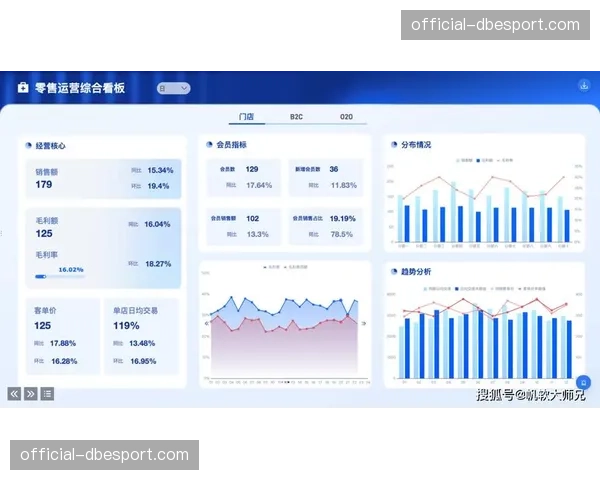Click the 毛利率 progress bar
The height and width of the screenshot is (480, 600).
[x=60, y=276]
